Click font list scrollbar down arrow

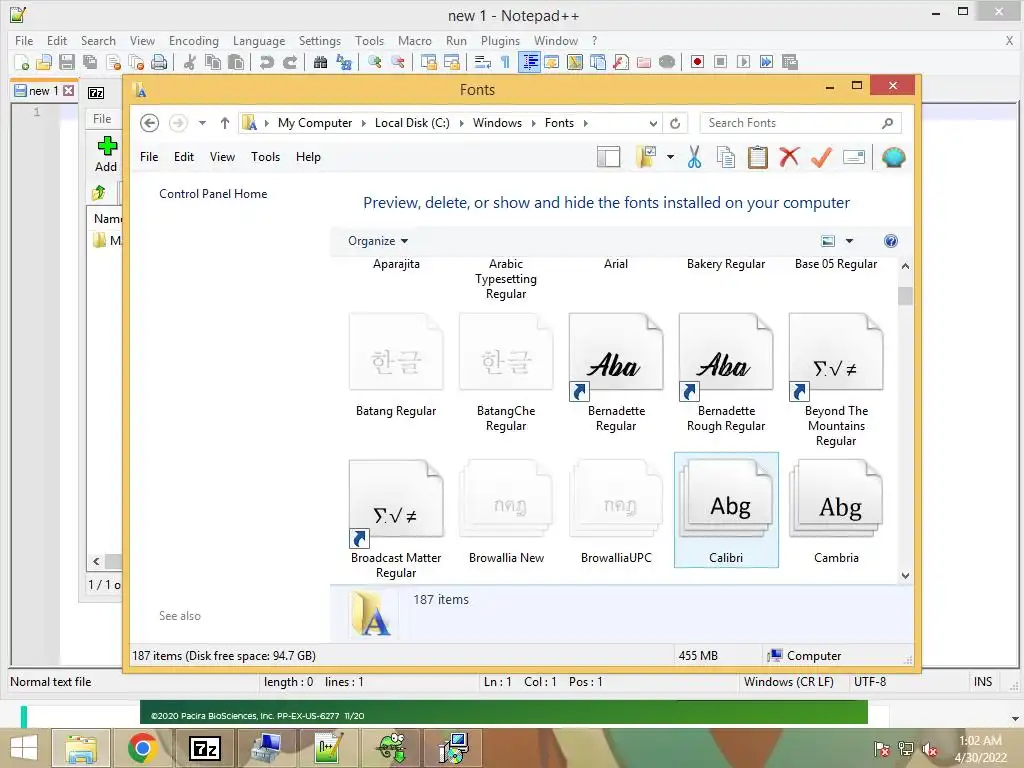pyautogui.click(x=905, y=575)
